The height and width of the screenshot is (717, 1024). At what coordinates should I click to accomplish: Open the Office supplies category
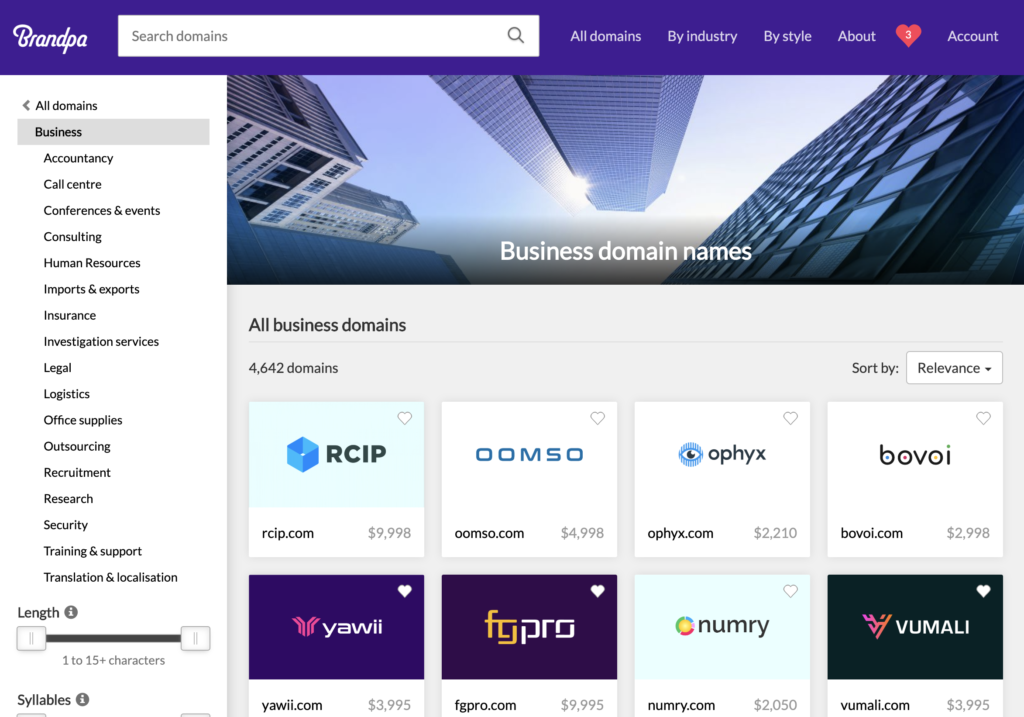pyautogui.click(x=83, y=420)
